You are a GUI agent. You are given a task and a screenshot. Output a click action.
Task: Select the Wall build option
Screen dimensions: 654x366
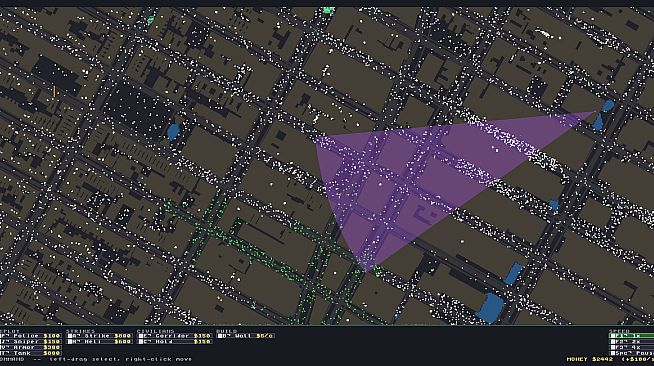click(246, 336)
